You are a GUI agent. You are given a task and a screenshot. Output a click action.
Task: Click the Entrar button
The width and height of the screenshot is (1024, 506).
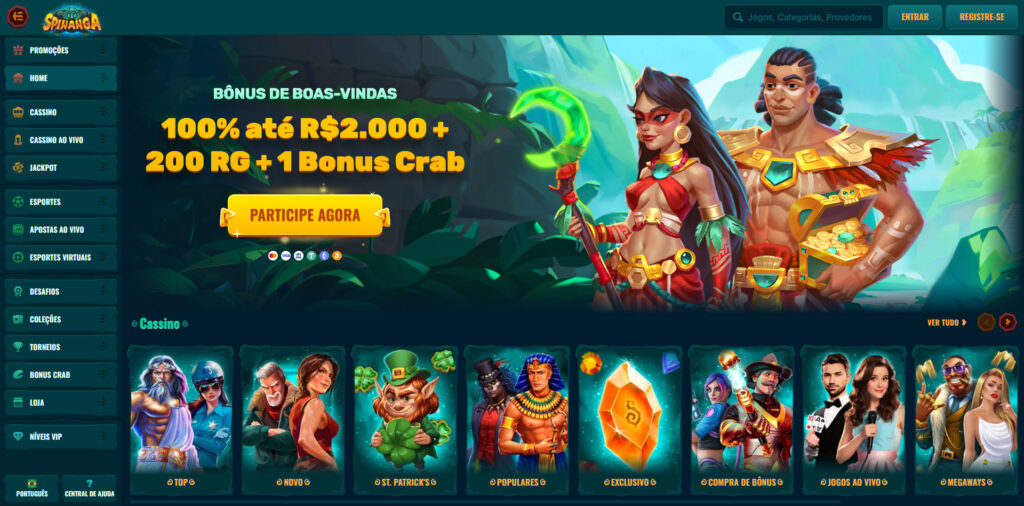[914, 17]
